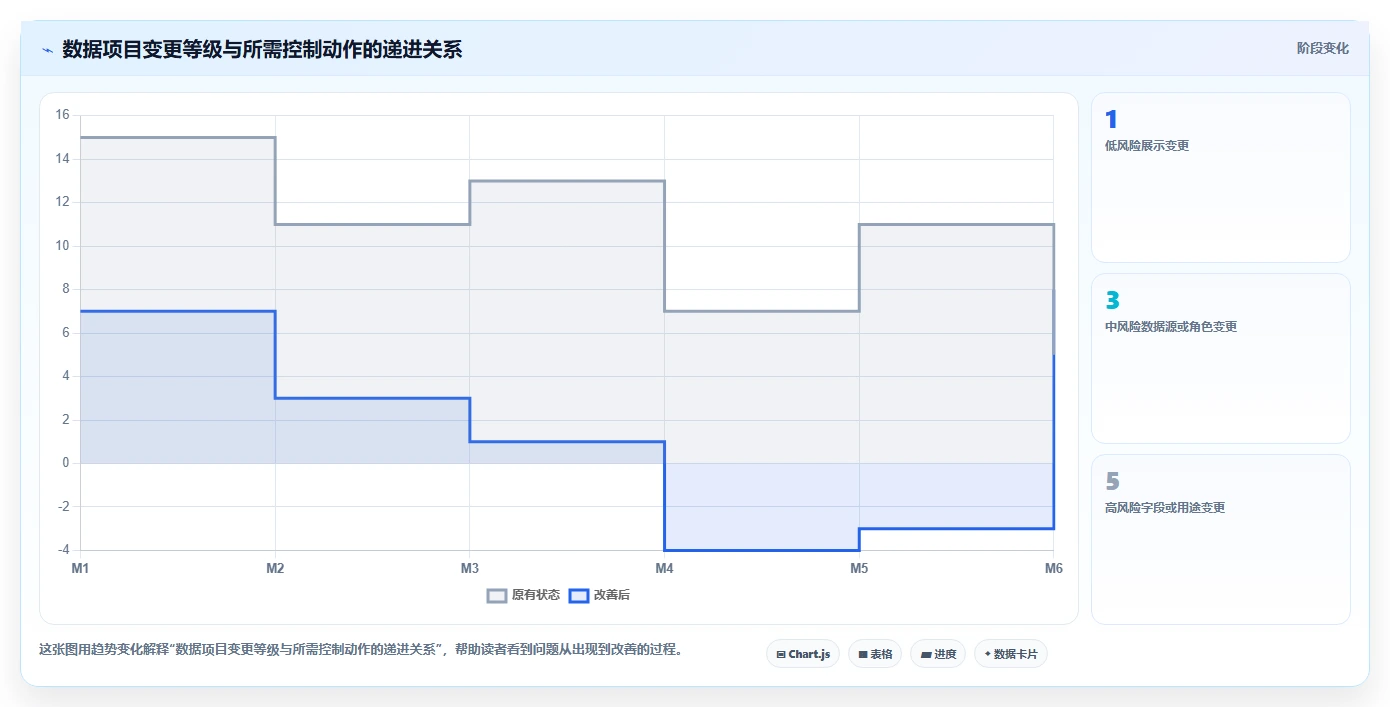Click the -4 y-axis value
This screenshot has width=1390, height=707.
pos(62,550)
